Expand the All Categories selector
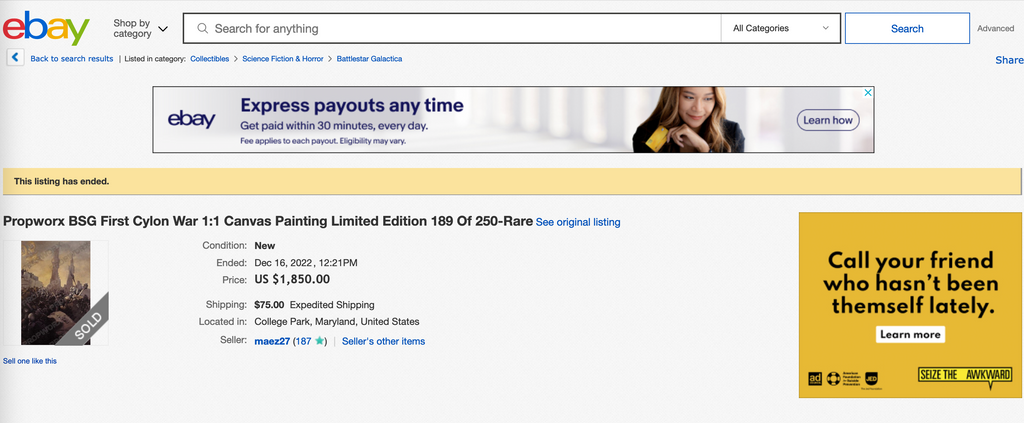This screenshot has width=1024, height=423. click(780, 29)
